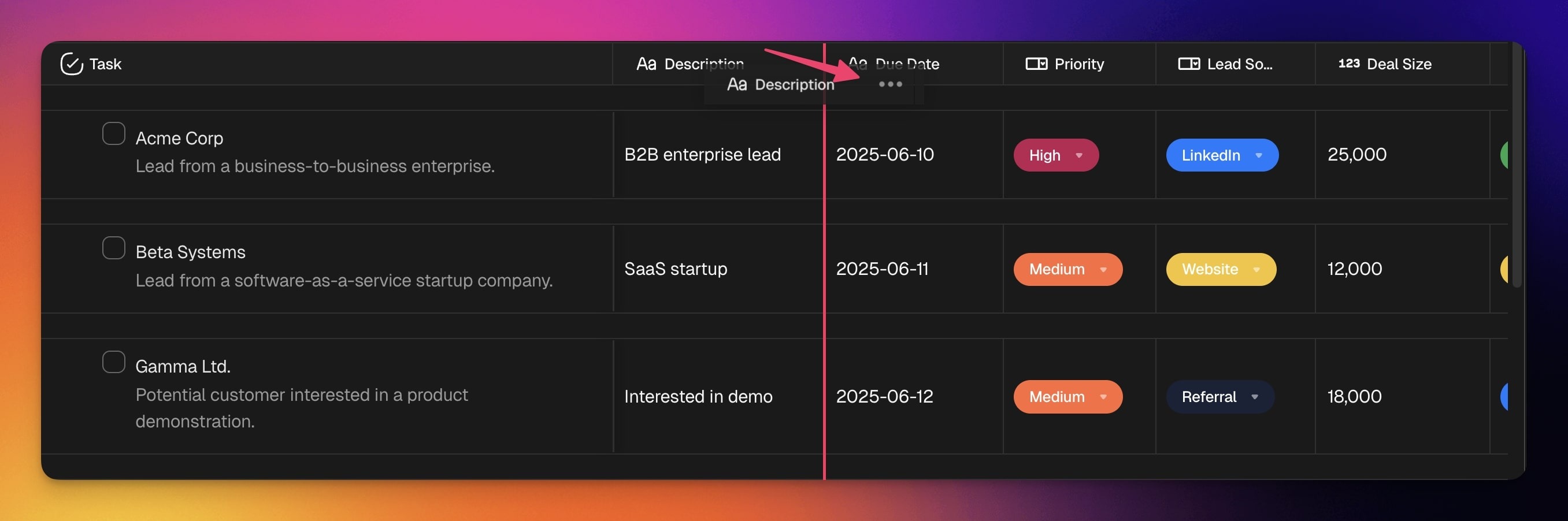Check the Beta Systems task checkbox
Screen dimensions: 1568x521
tap(114, 248)
